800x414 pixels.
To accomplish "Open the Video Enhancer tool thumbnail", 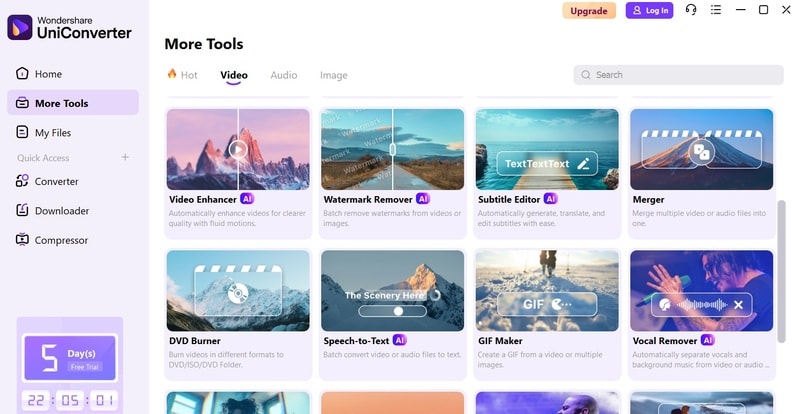I will (x=238, y=149).
